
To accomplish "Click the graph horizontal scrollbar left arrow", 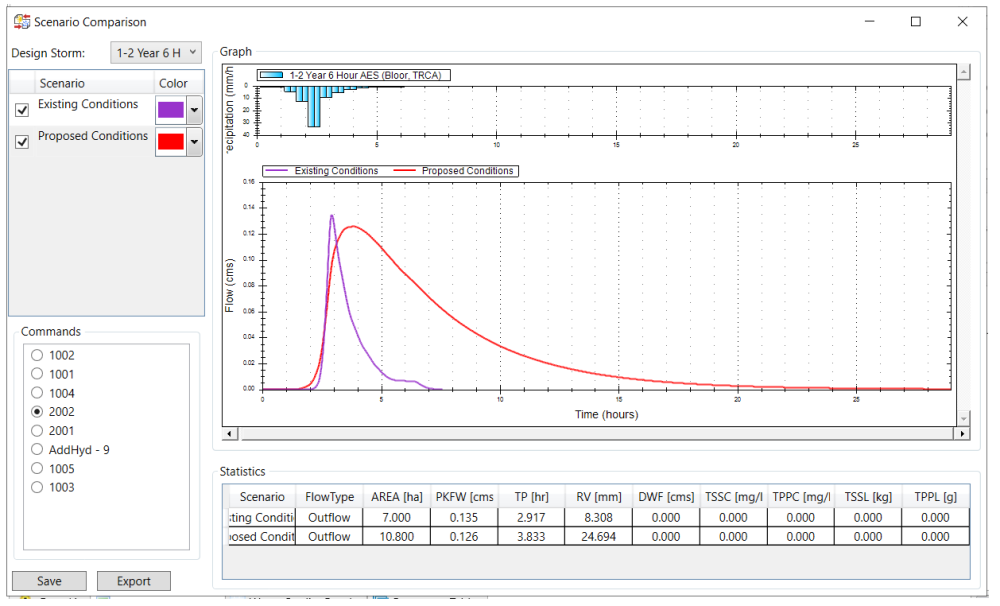I will [230, 434].
